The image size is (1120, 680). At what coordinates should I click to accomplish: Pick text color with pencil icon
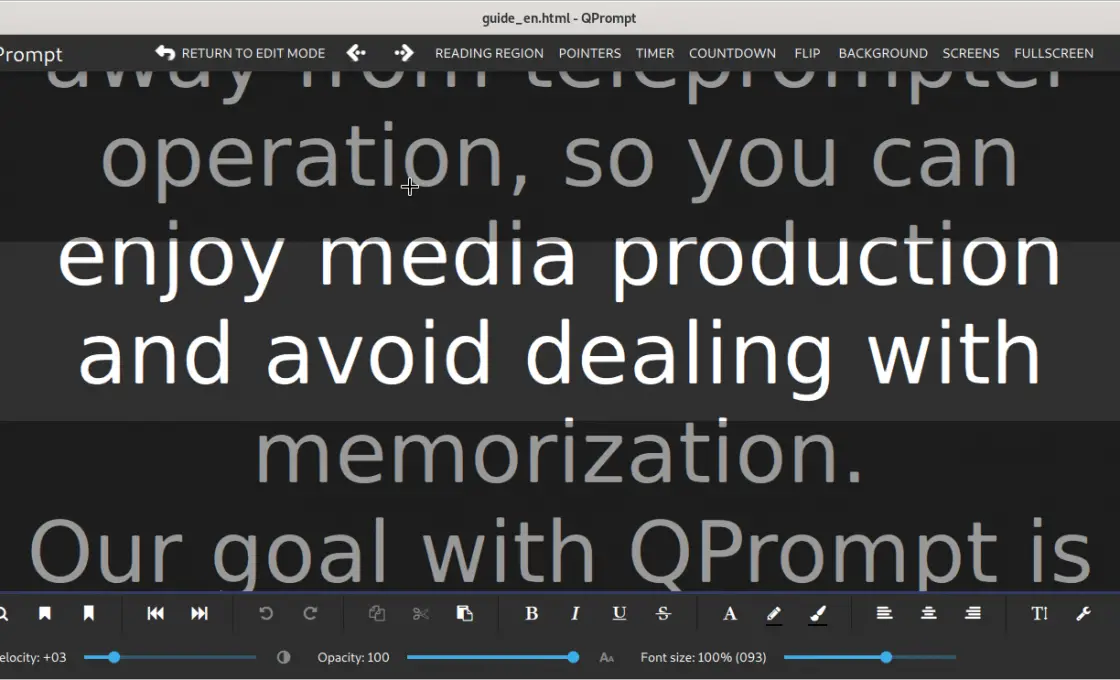(x=774, y=614)
